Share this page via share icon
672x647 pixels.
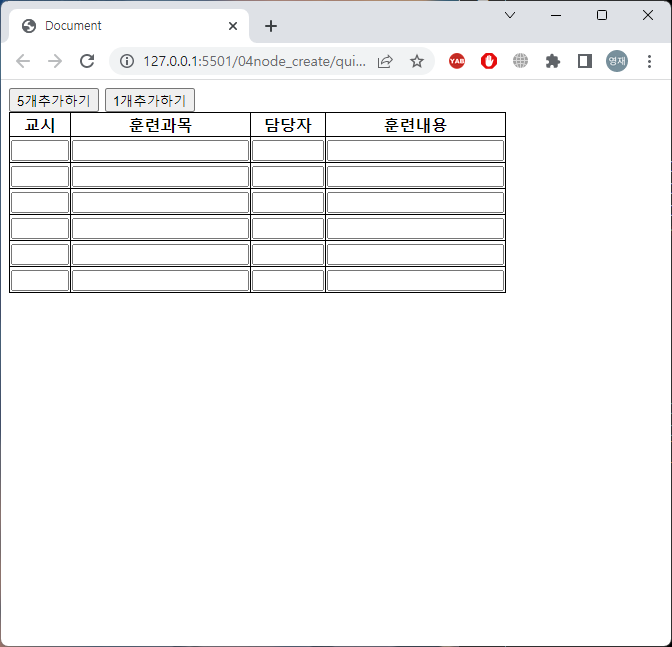tap(385, 61)
